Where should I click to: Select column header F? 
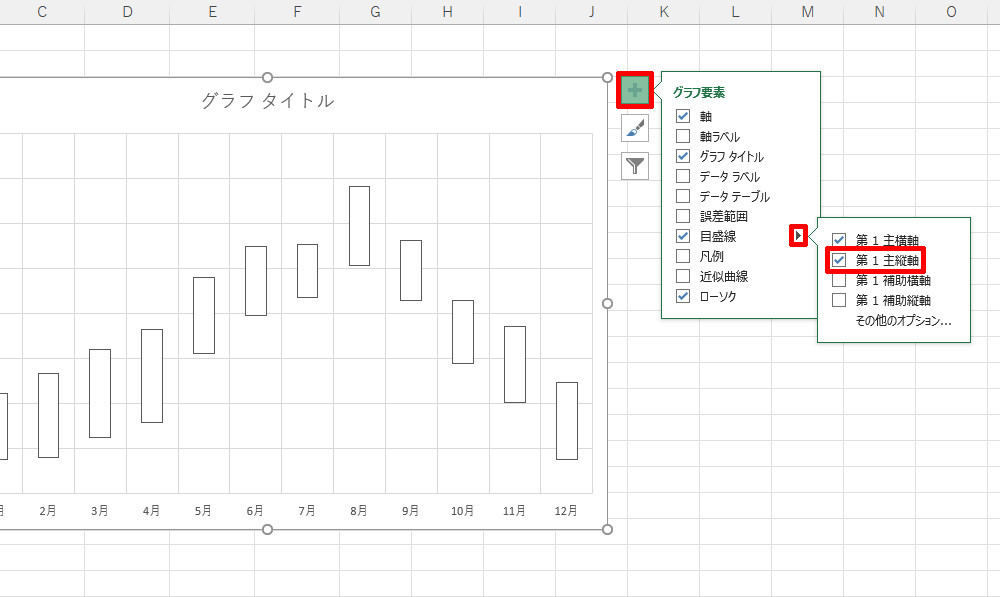tap(297, 11)
